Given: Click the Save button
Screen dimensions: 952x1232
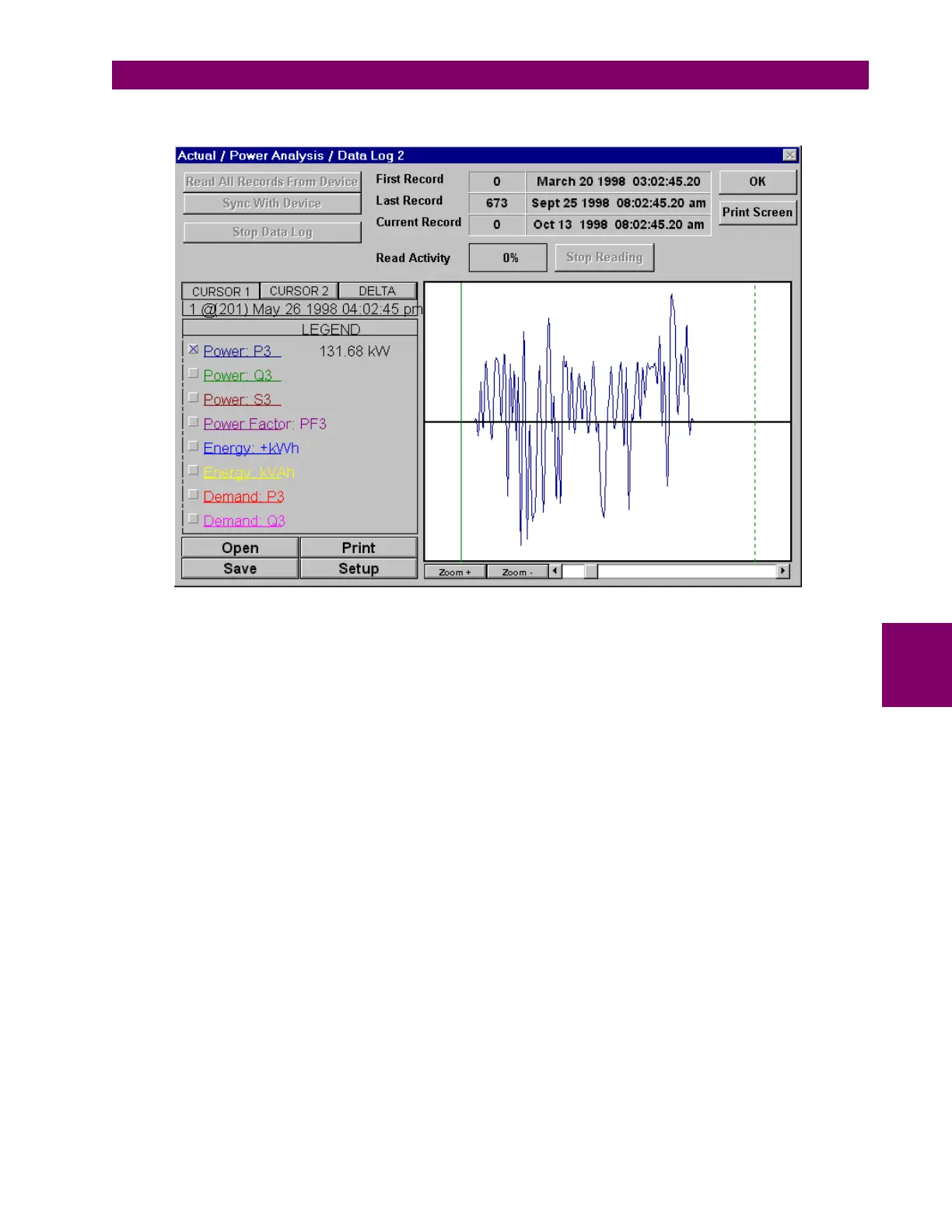Looking at the screenshot, I should click(240, 569).
